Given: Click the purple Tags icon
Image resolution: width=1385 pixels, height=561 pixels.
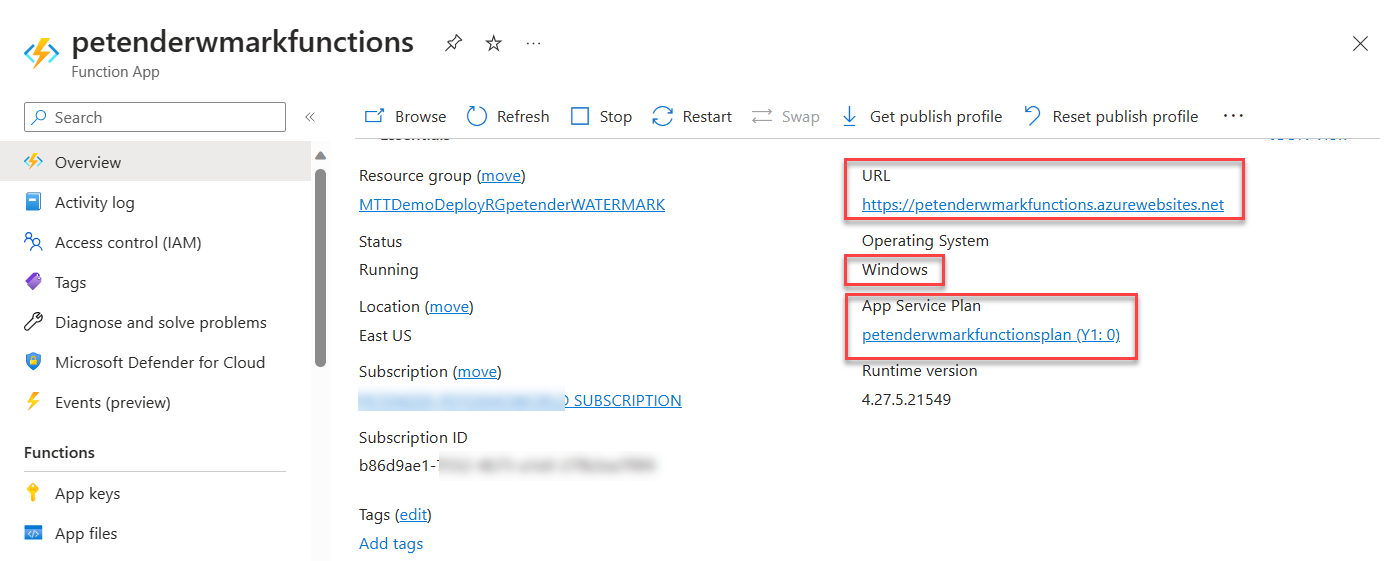Looking at the screenshot, I should click(x=34, y=282).
